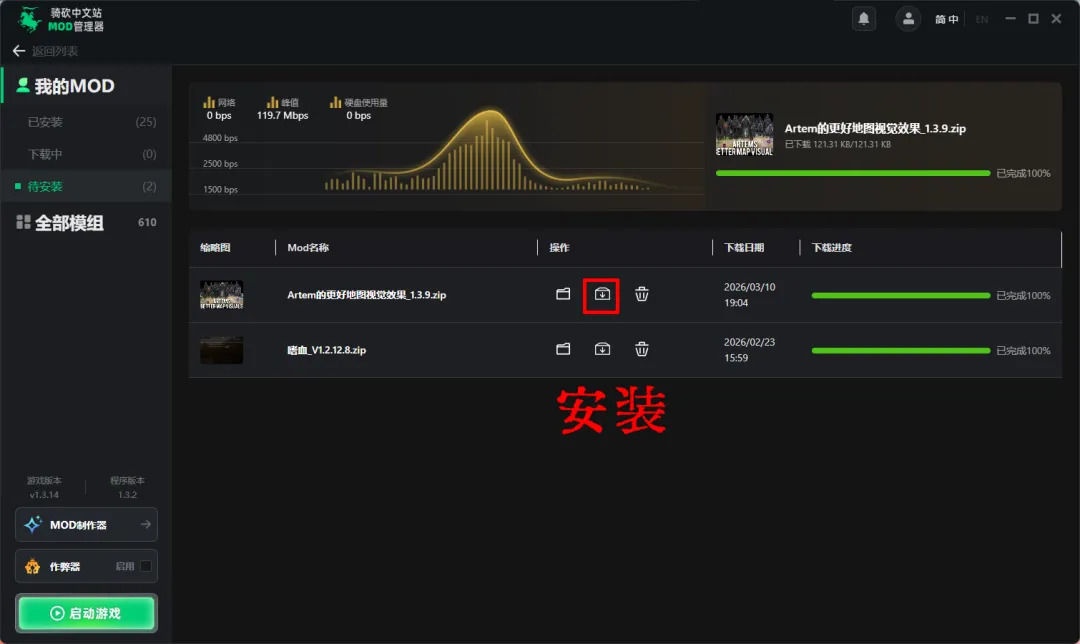Click the Artem mod thumbnail in list

pyautogui.click(x=221, y=295)
